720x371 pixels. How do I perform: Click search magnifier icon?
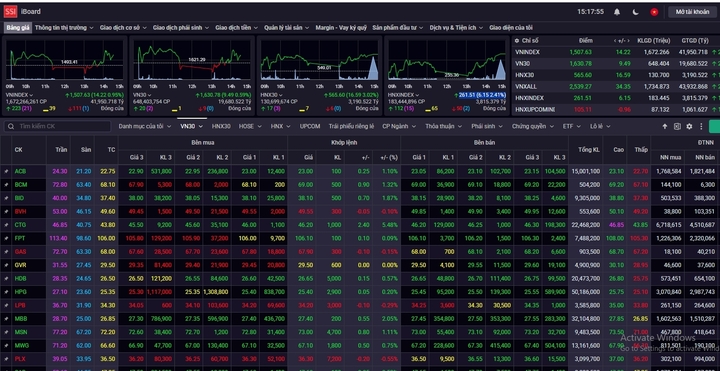point(11,126)
